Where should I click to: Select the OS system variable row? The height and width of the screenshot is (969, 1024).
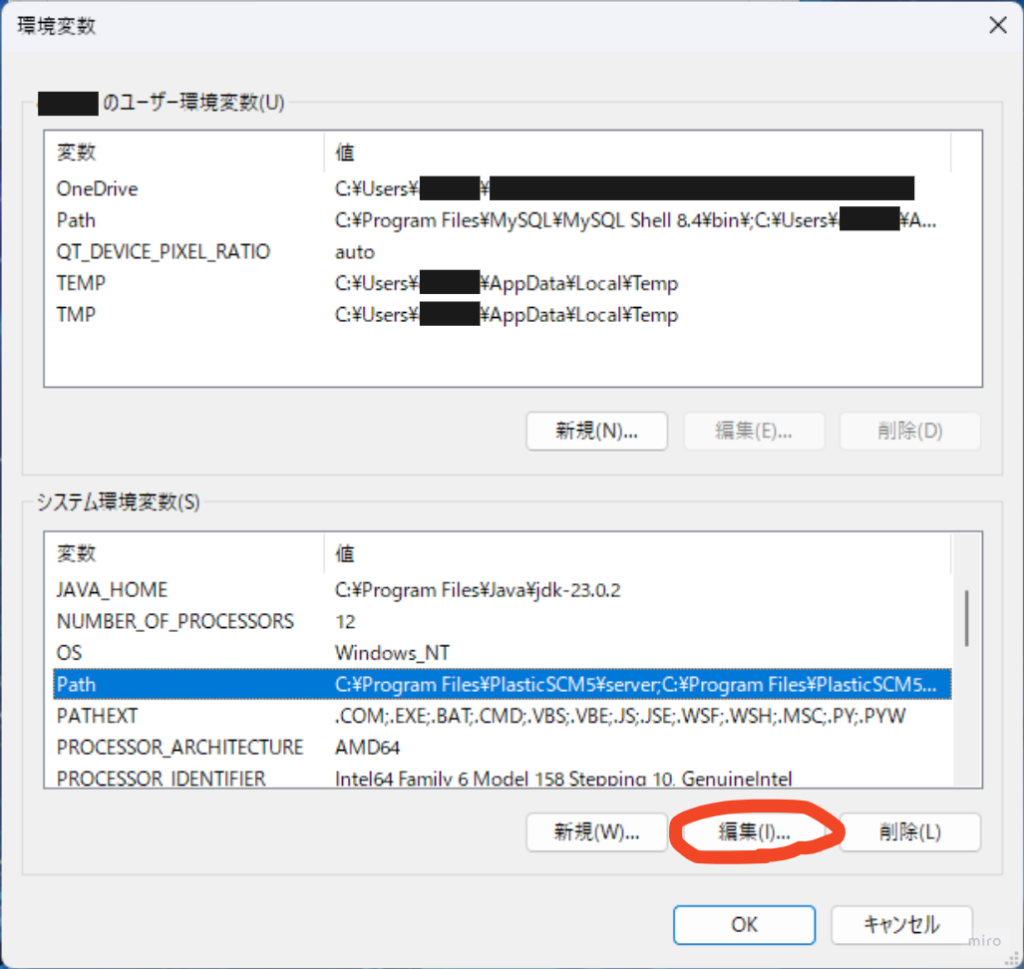tap(69, 653)
